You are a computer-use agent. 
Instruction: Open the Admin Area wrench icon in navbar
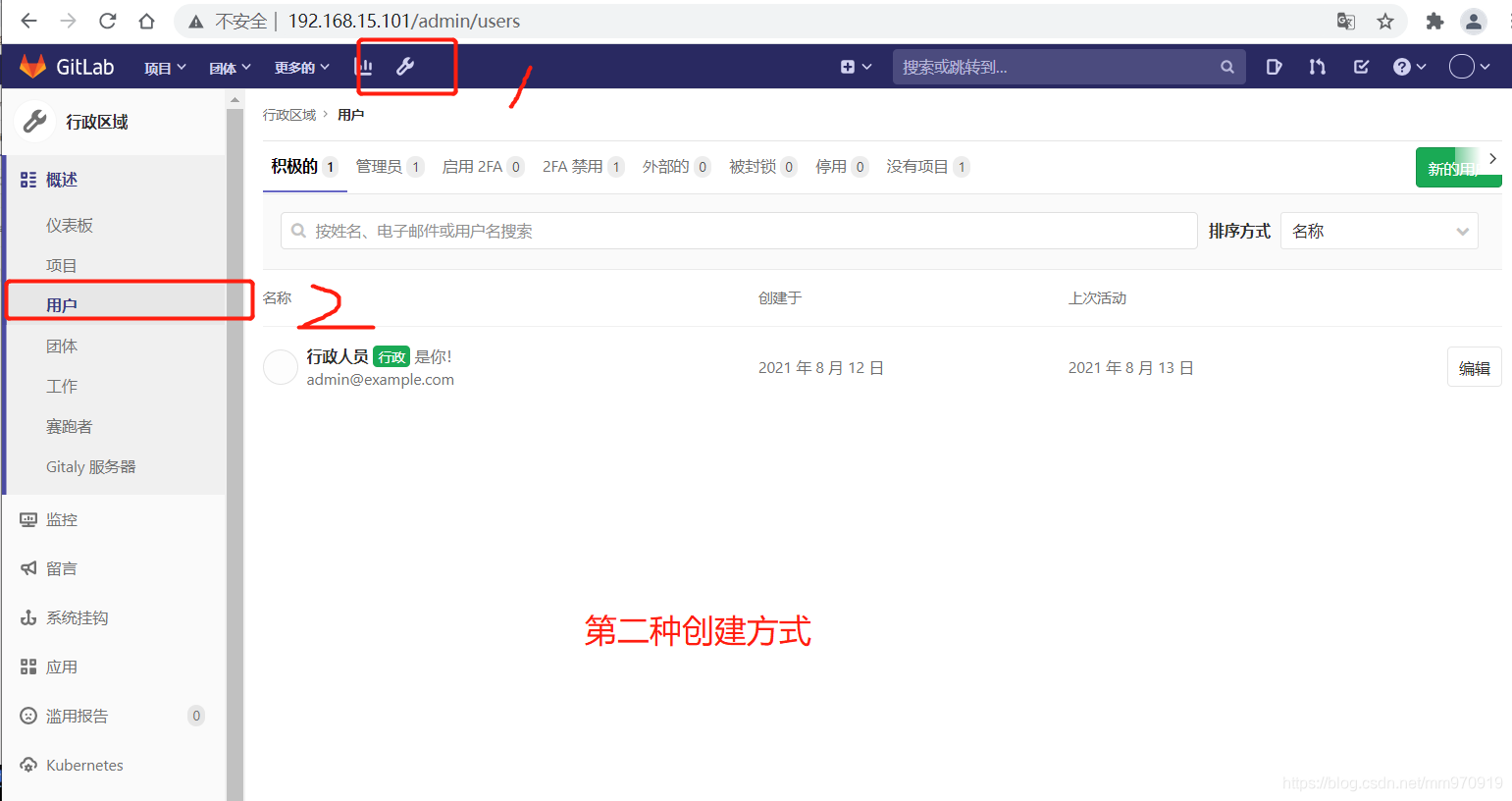pyautogui.click(x=405, y=67)
